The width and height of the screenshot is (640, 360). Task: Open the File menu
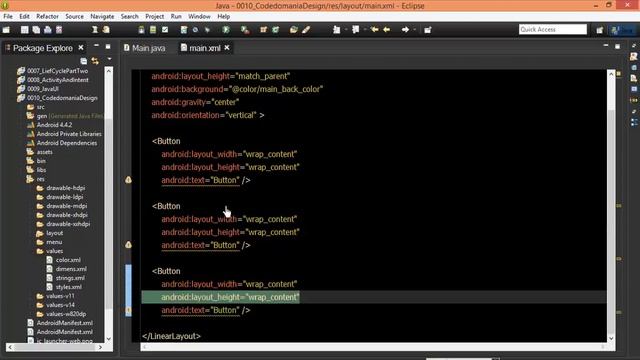point(8,16)
